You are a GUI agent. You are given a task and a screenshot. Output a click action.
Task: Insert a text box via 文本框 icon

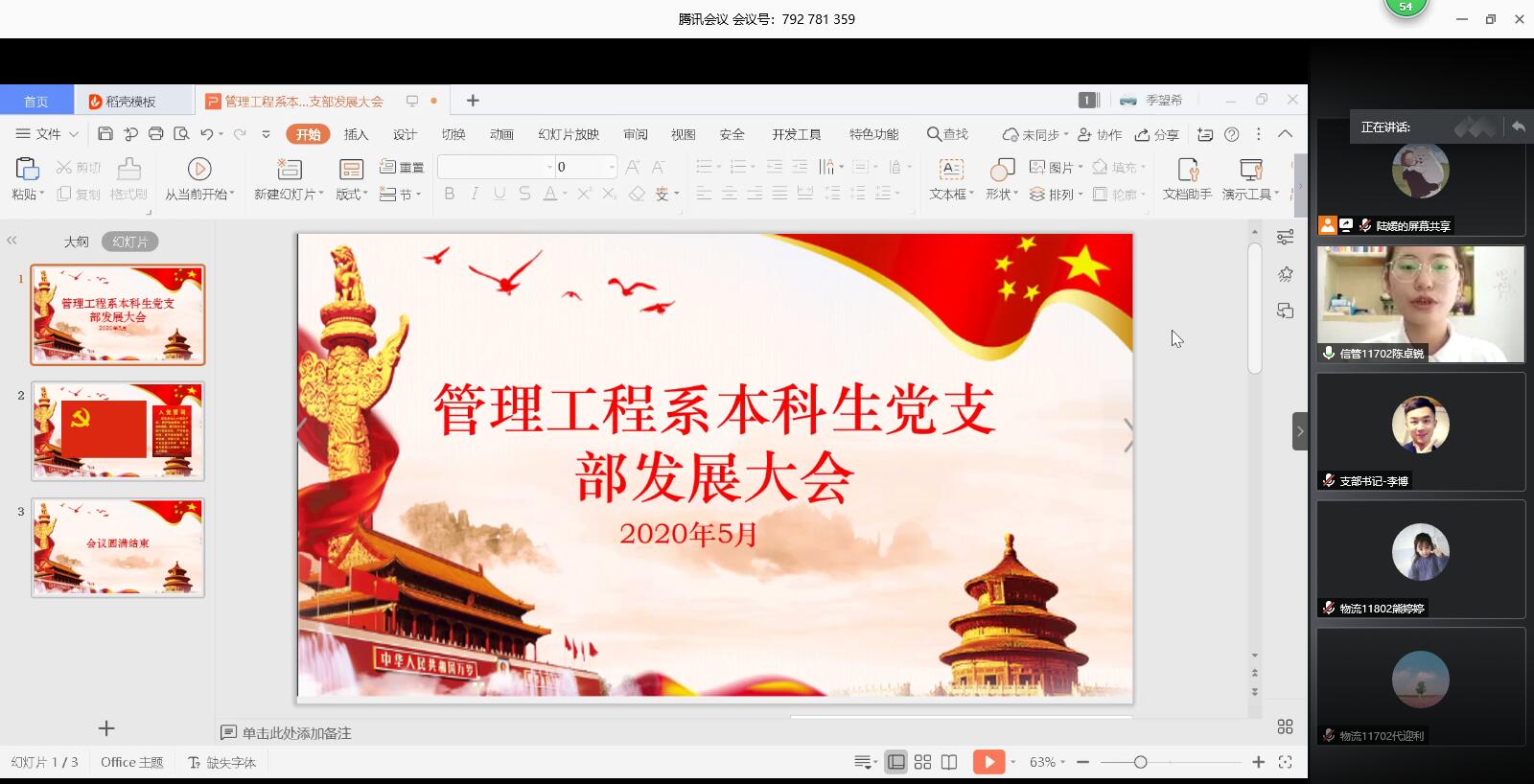[950, 170]
